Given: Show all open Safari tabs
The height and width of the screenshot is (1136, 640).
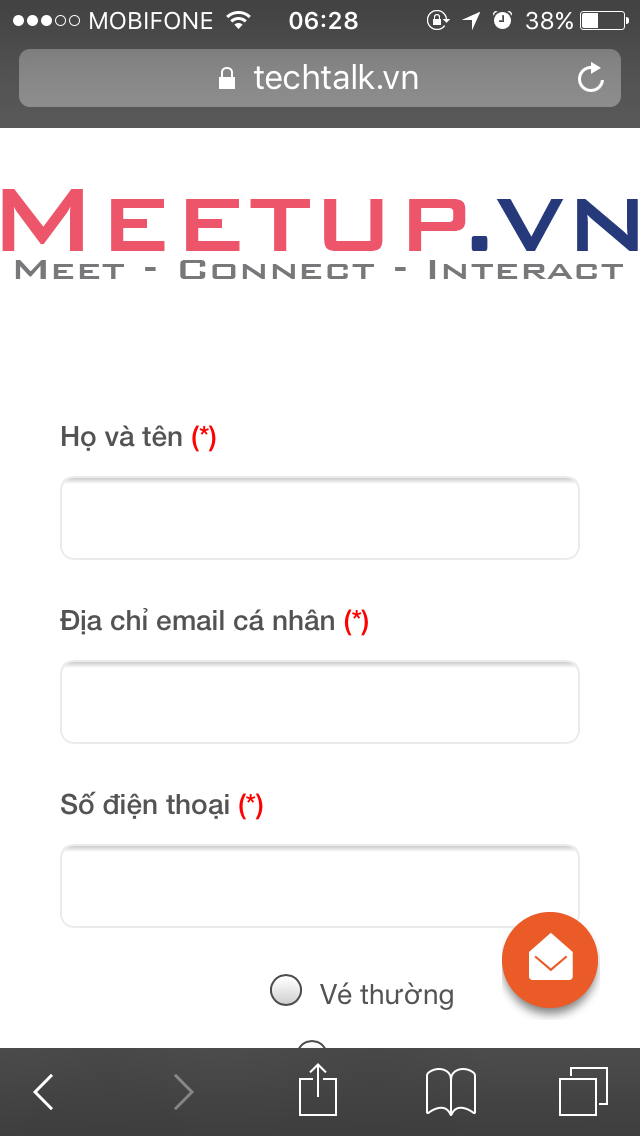Looking at the screenshot, I should click(583, 1090).
